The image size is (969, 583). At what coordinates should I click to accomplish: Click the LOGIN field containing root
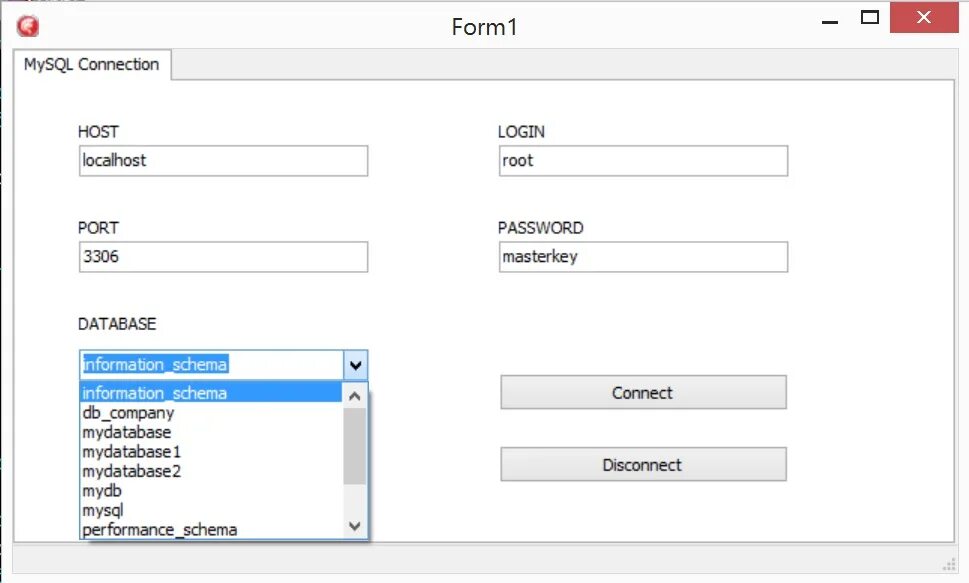pos(642,160)
